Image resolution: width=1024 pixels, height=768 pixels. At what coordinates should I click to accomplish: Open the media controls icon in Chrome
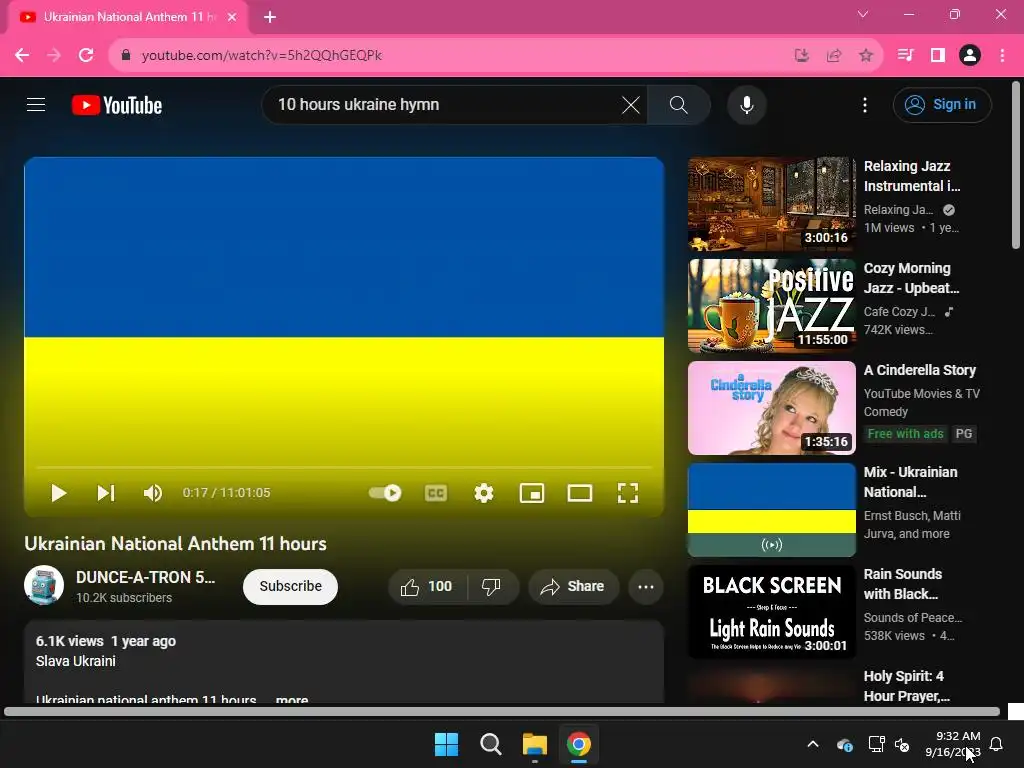(906, 56)
